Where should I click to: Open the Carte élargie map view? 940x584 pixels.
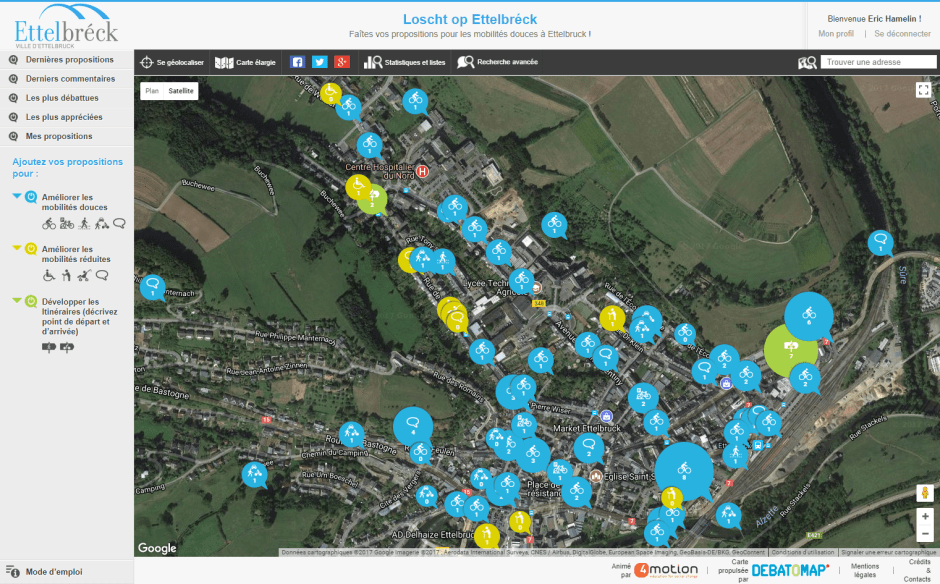click(x=245, y=62)
